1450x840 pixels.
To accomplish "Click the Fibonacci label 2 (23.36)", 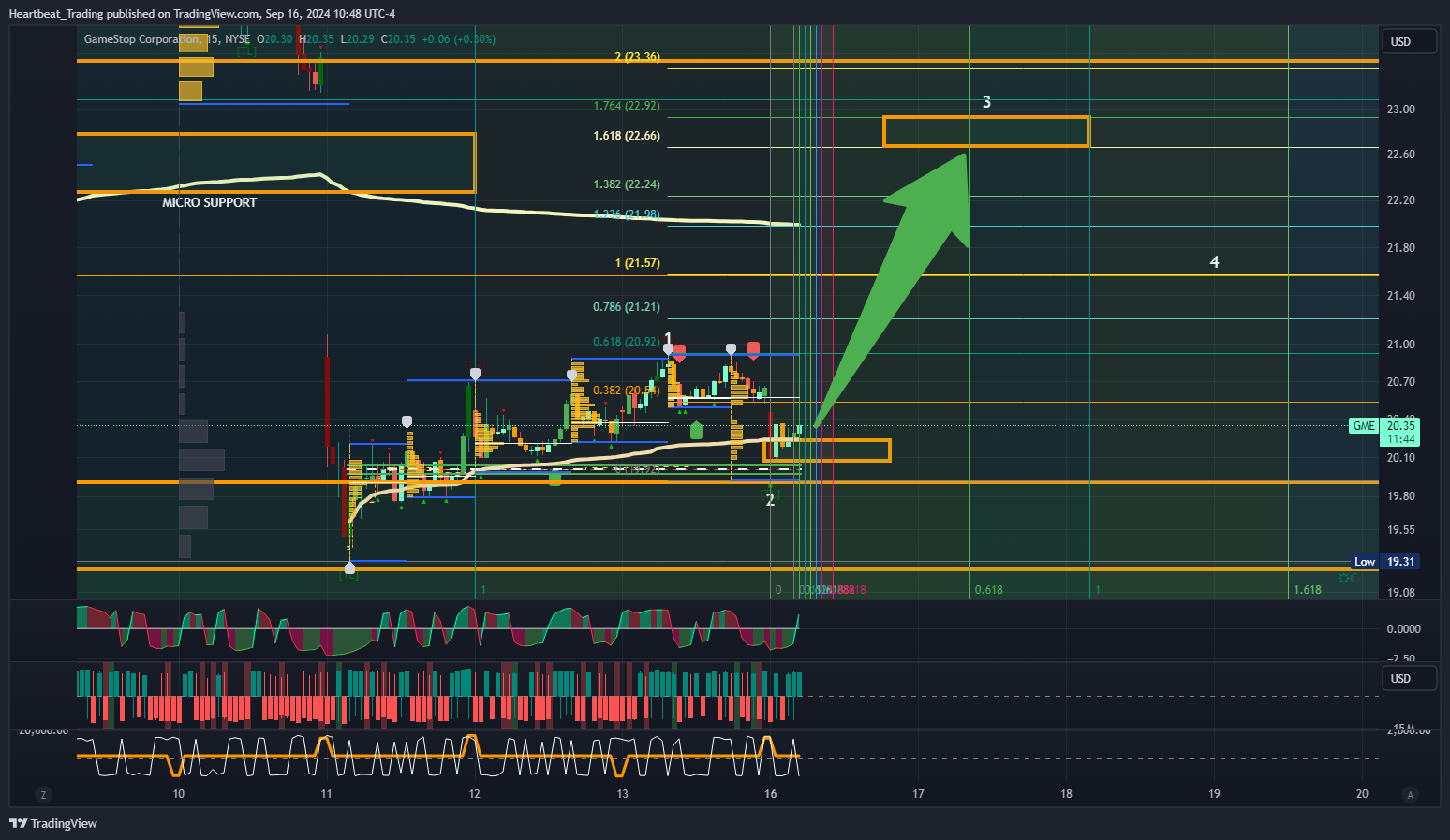I will coord(637,57).
